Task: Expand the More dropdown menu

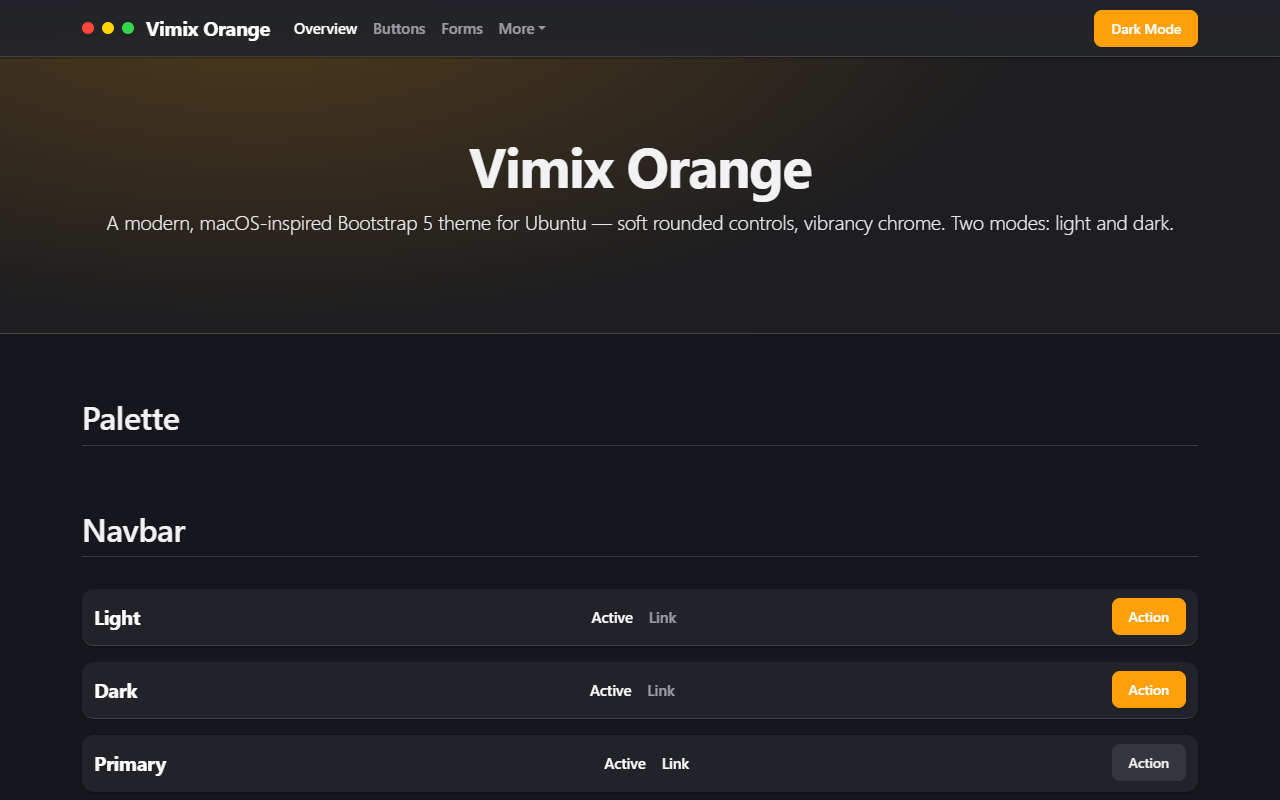Action: [522, 29]
